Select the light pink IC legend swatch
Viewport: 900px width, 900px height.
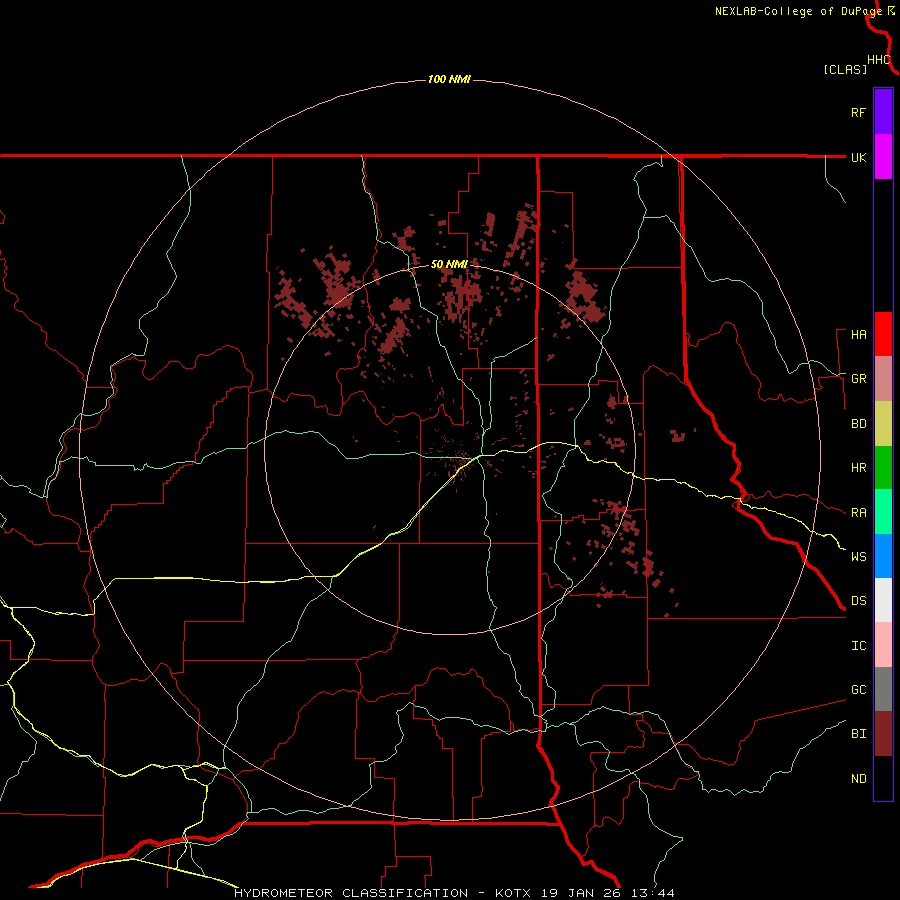[x=883, y=645]
